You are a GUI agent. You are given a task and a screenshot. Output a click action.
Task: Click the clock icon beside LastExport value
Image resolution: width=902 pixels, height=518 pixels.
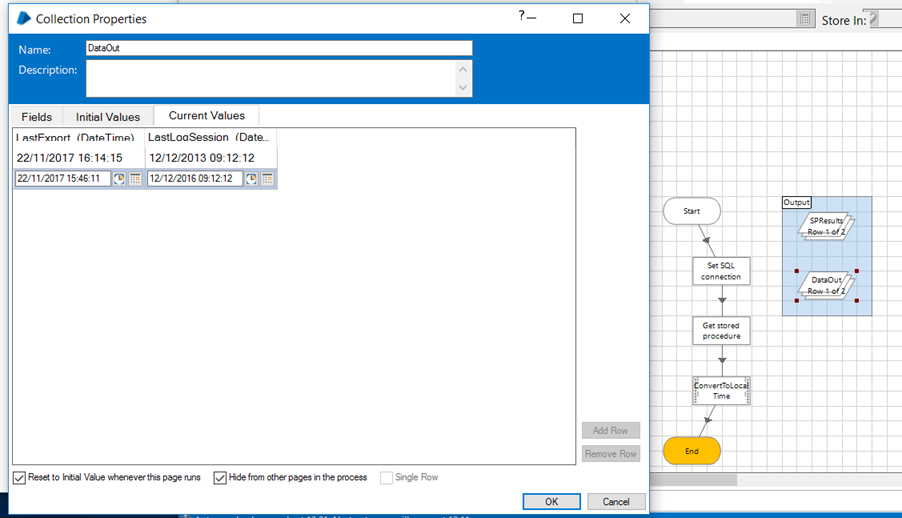click(119, 179)
